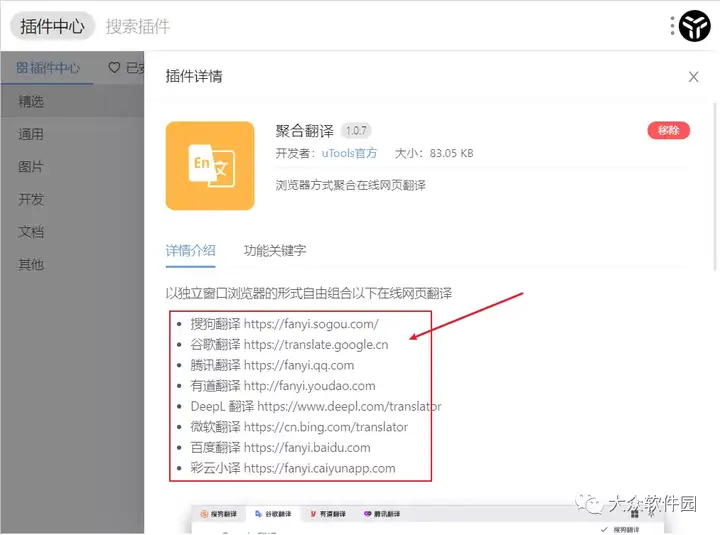The image size is (720, 535).
Task: Click the 腾讯翻译 fanyi.qq.com entry
Action: [272, 365]
